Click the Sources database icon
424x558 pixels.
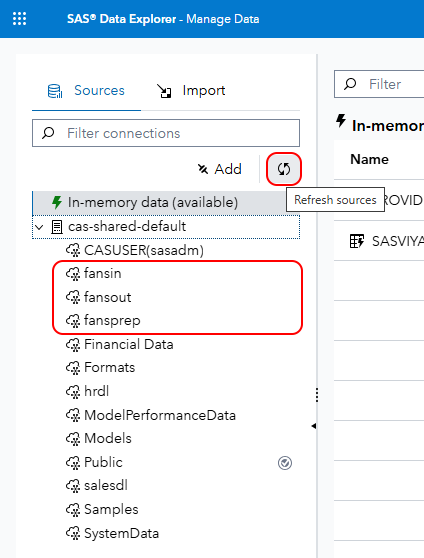pos(55,91)
